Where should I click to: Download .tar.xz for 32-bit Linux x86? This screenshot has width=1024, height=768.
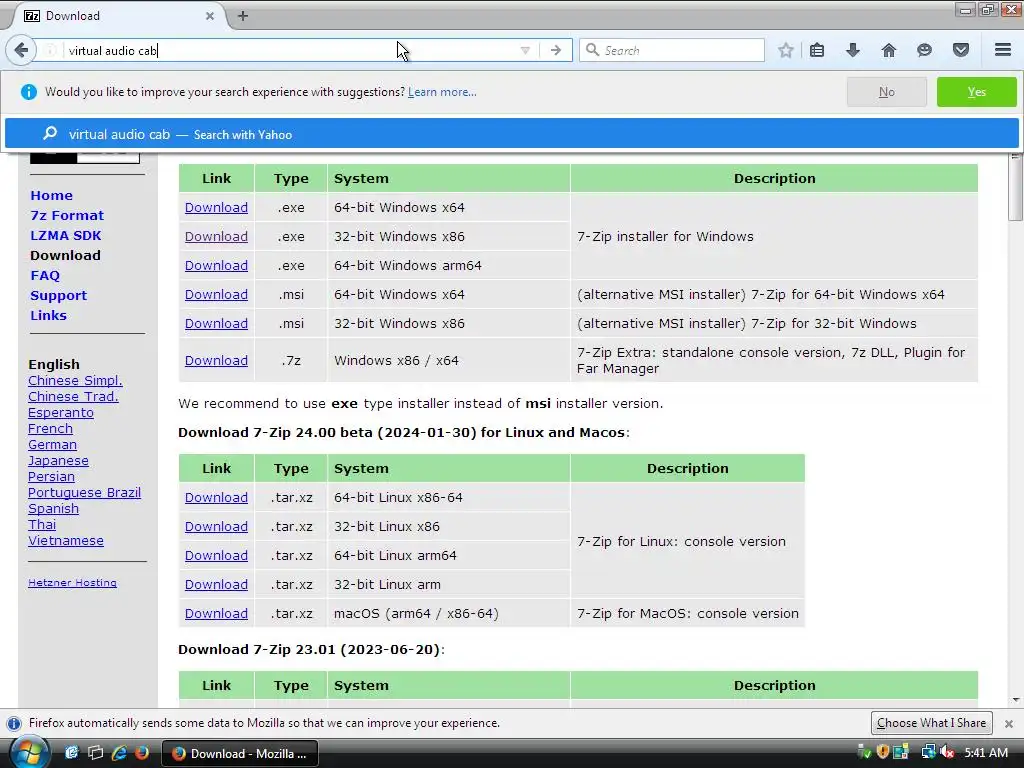pos(216,526)
